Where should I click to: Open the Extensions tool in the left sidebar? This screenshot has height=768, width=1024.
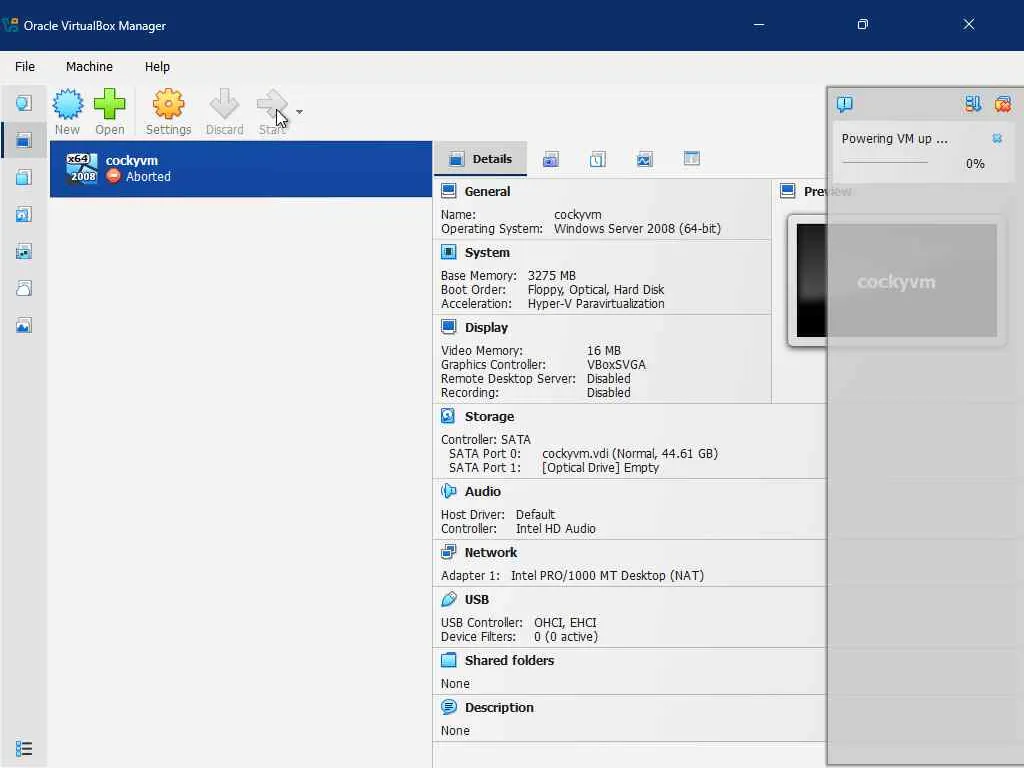(24, 177)
